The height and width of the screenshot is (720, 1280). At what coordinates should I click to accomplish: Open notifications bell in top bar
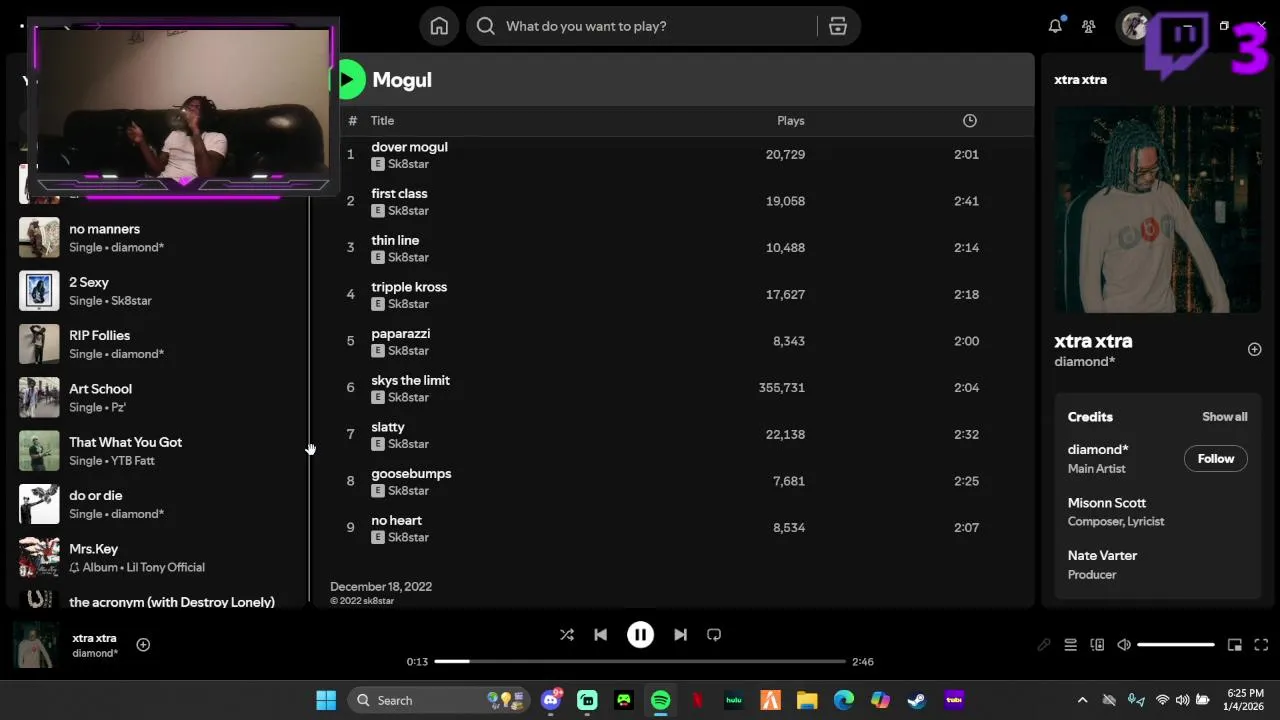(x=1055, y=26)
